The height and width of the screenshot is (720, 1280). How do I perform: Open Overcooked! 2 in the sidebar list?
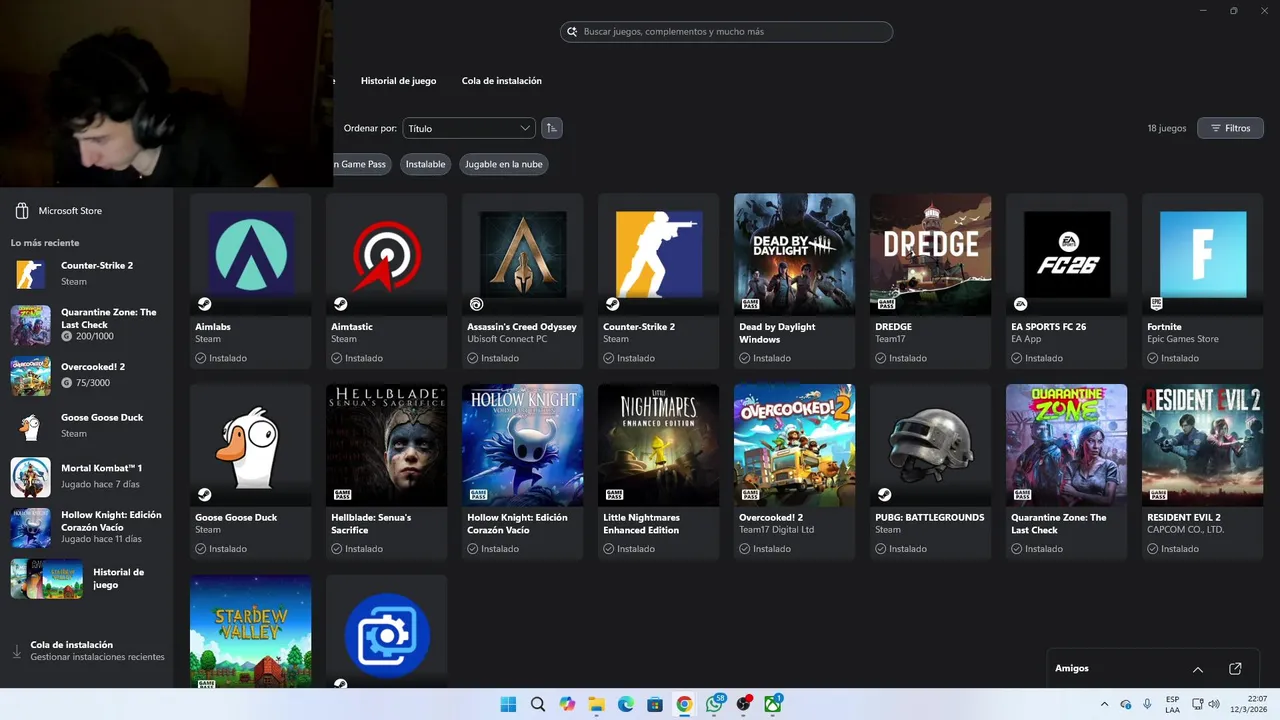tap(86, 376)
